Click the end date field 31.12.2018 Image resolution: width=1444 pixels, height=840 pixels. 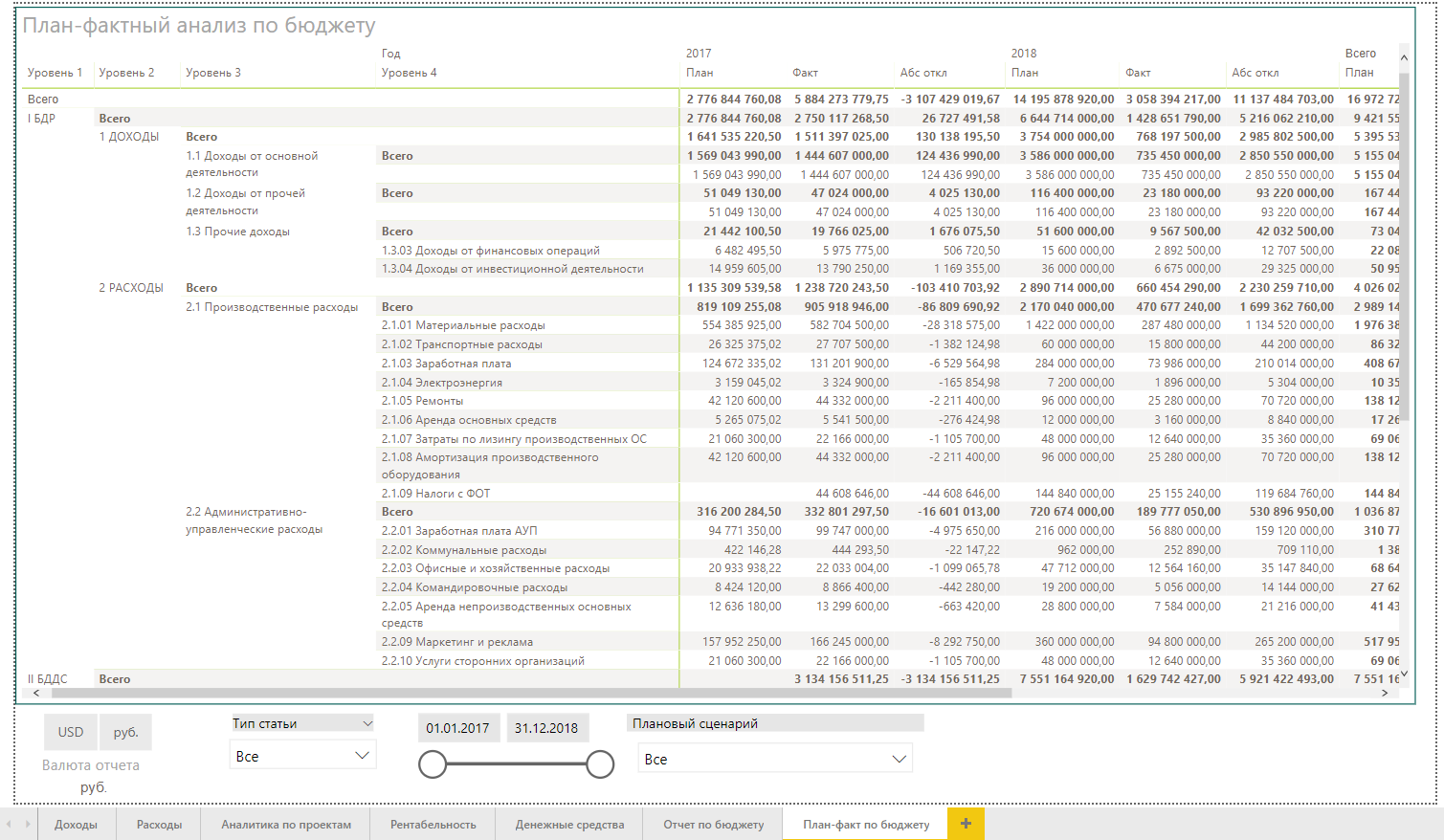[546, 728]
